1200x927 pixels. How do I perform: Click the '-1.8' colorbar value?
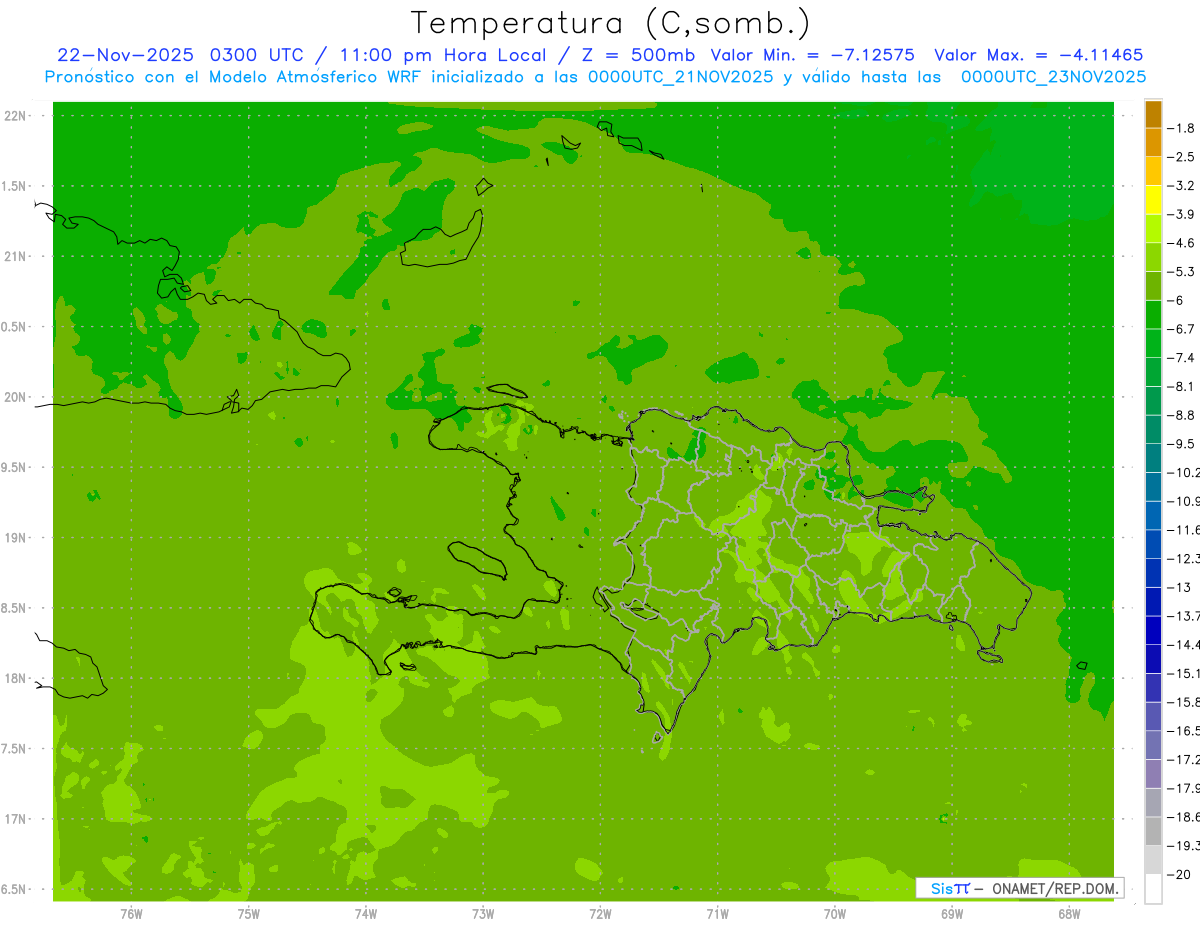[1182, 128]
